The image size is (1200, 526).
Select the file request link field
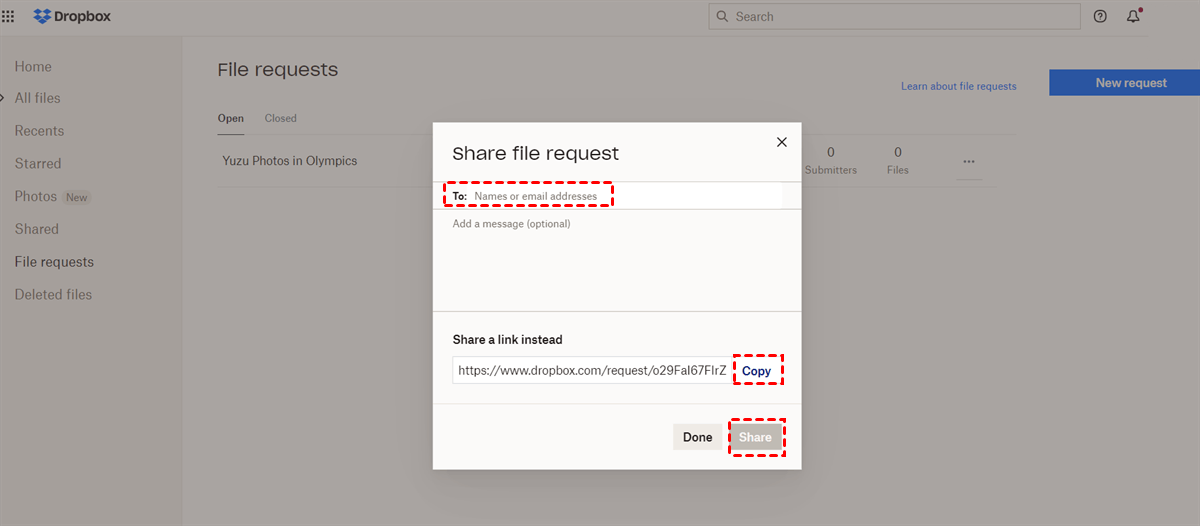592,371
